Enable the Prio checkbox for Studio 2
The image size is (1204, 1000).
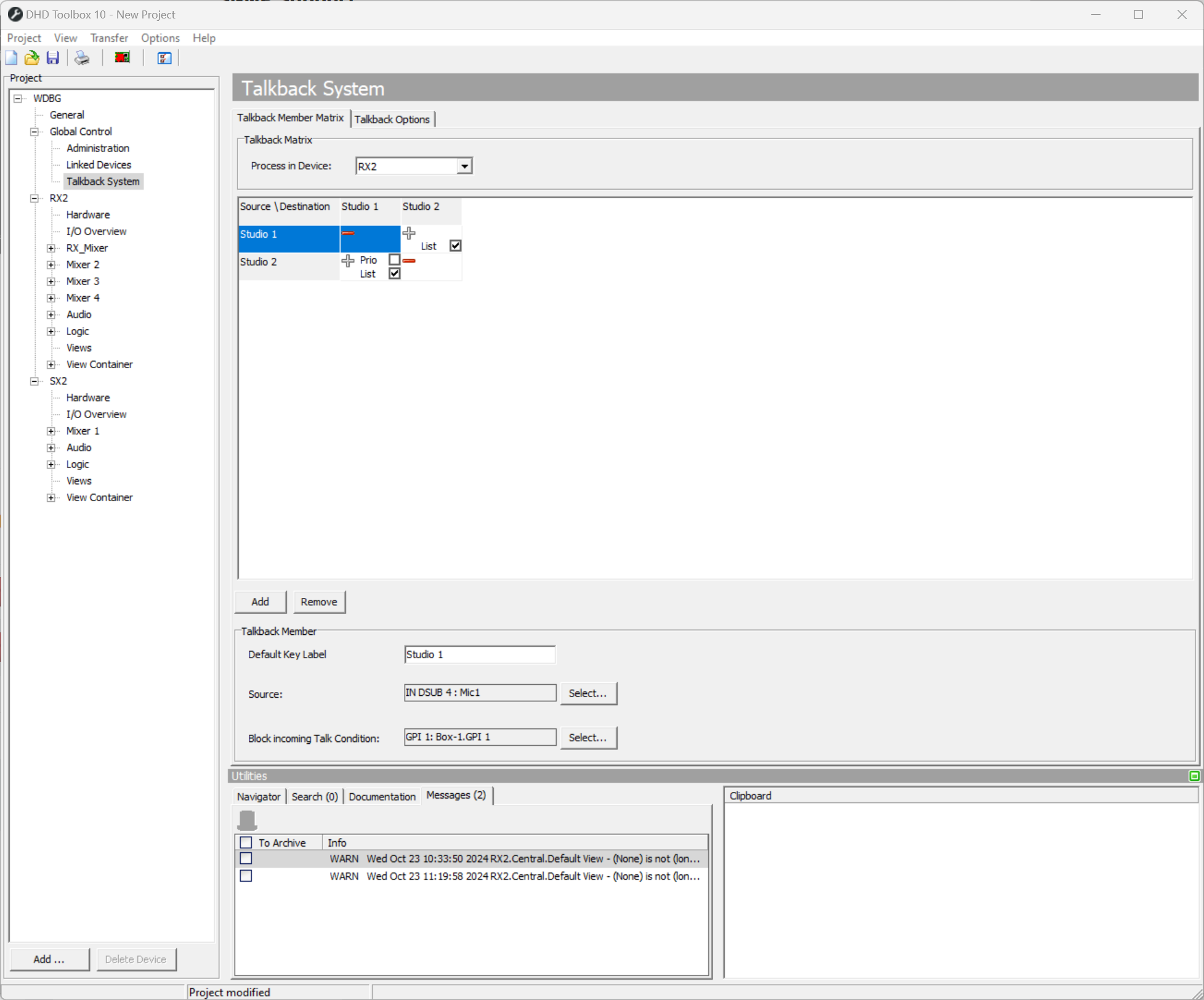[395, 260]
